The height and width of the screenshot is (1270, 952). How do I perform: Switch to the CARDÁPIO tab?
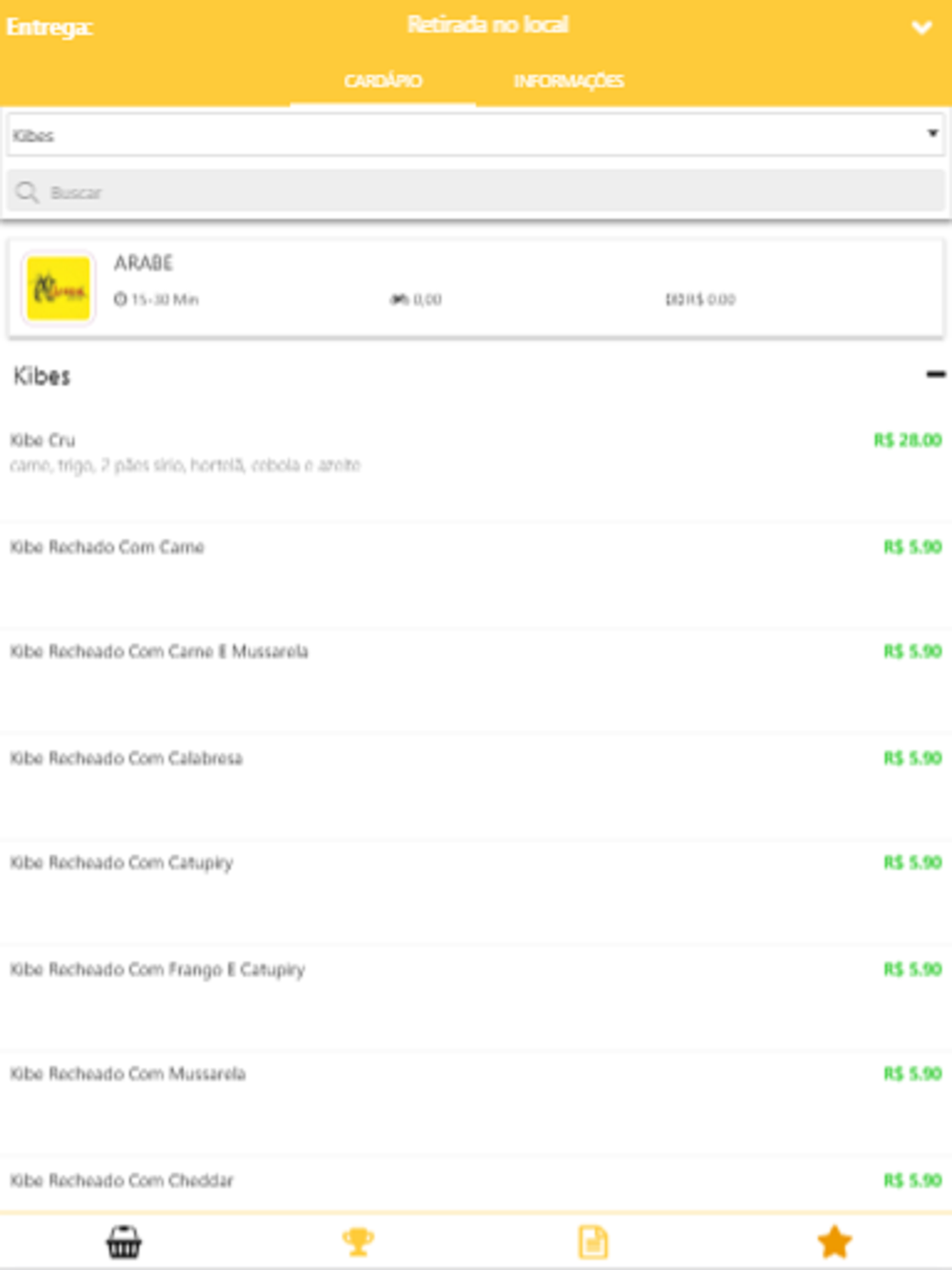click(383, 81)
